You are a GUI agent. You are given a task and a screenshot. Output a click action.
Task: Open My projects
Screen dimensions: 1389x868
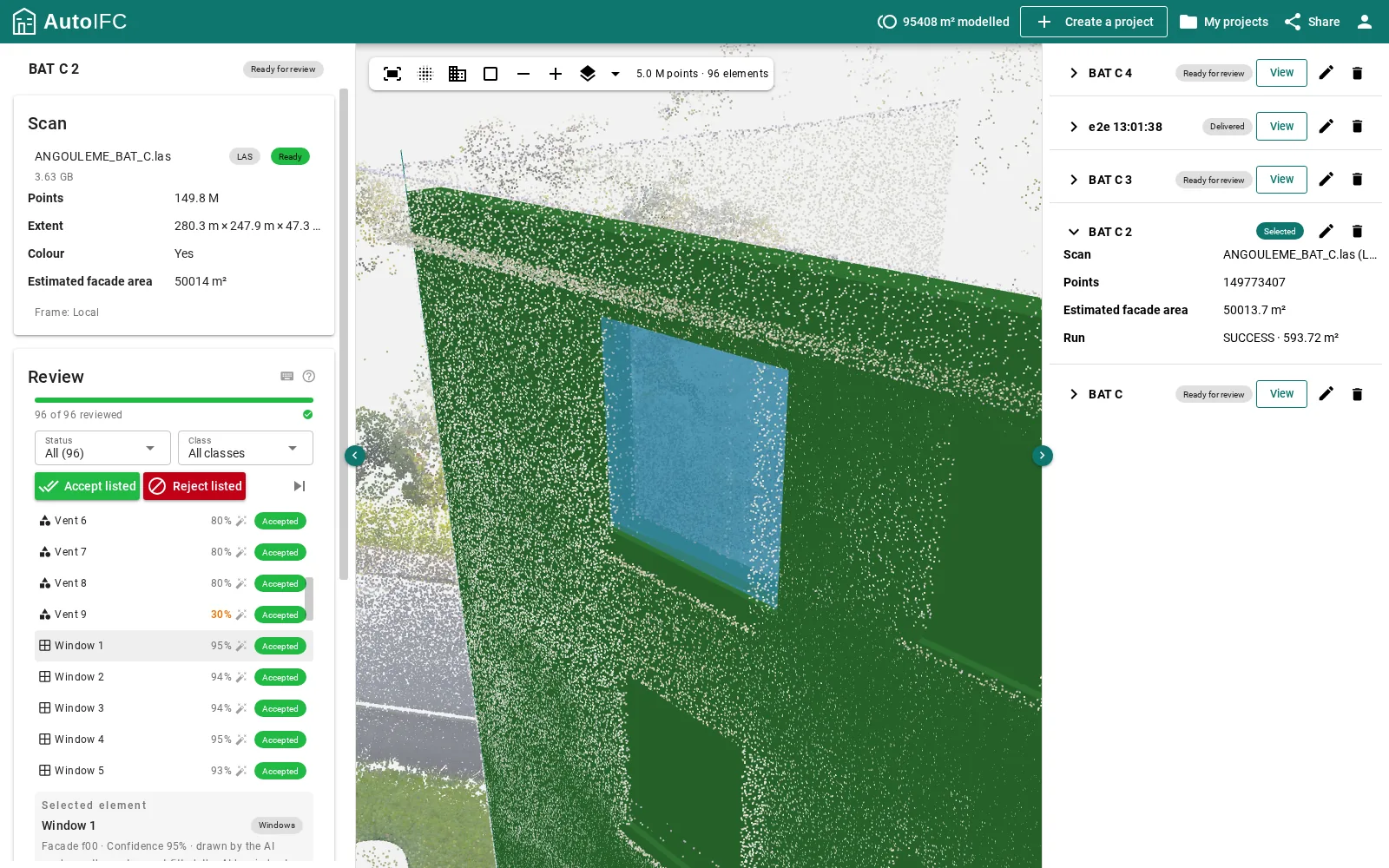coord(1224,22)
